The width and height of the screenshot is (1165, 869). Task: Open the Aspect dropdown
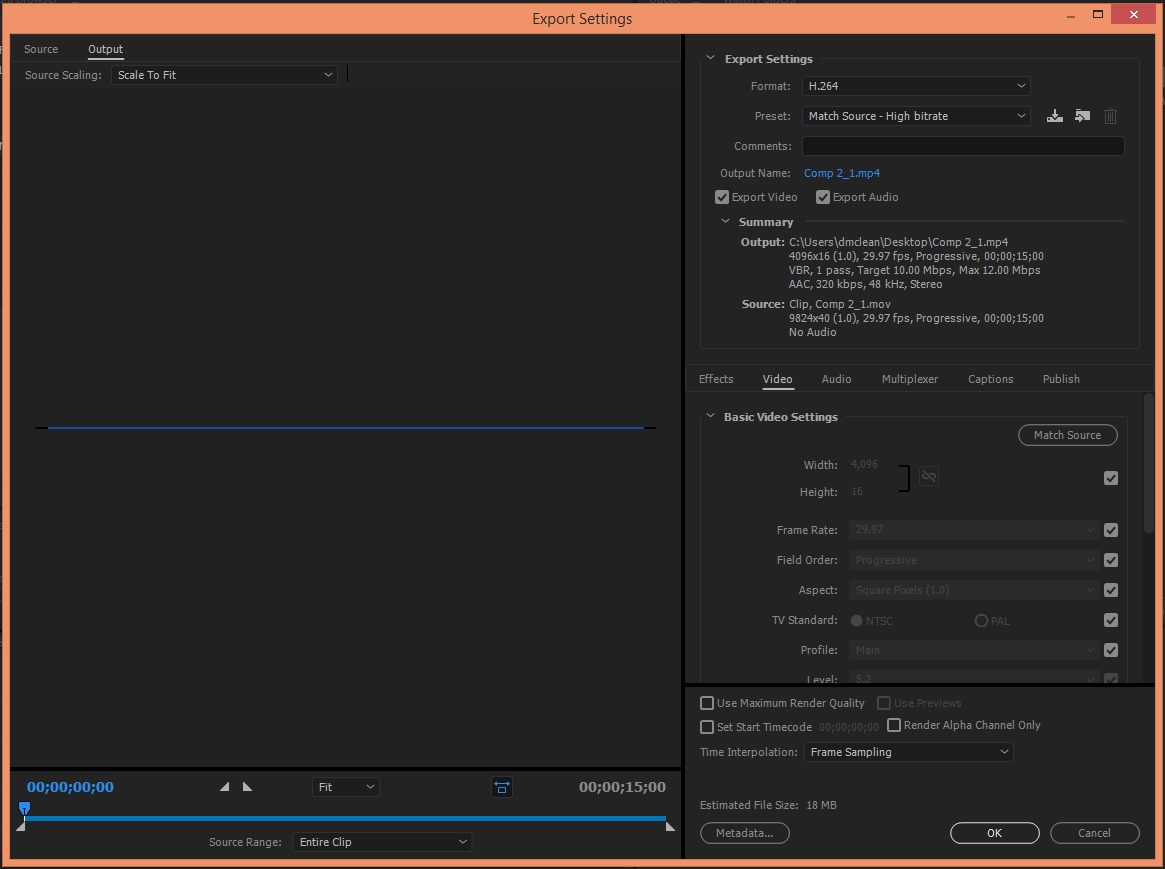tap(973, 590)
